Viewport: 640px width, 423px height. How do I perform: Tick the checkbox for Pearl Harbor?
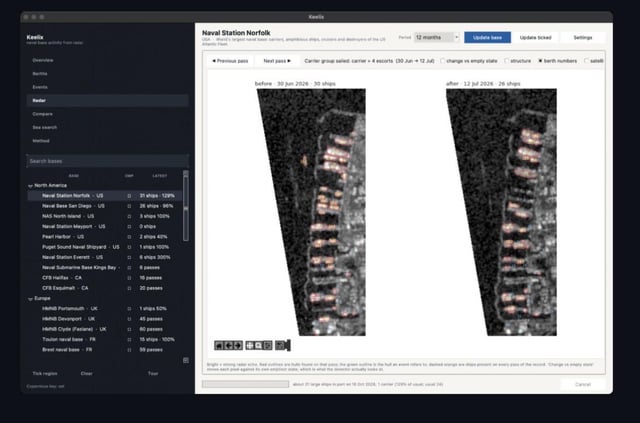[x=129, y=237]
